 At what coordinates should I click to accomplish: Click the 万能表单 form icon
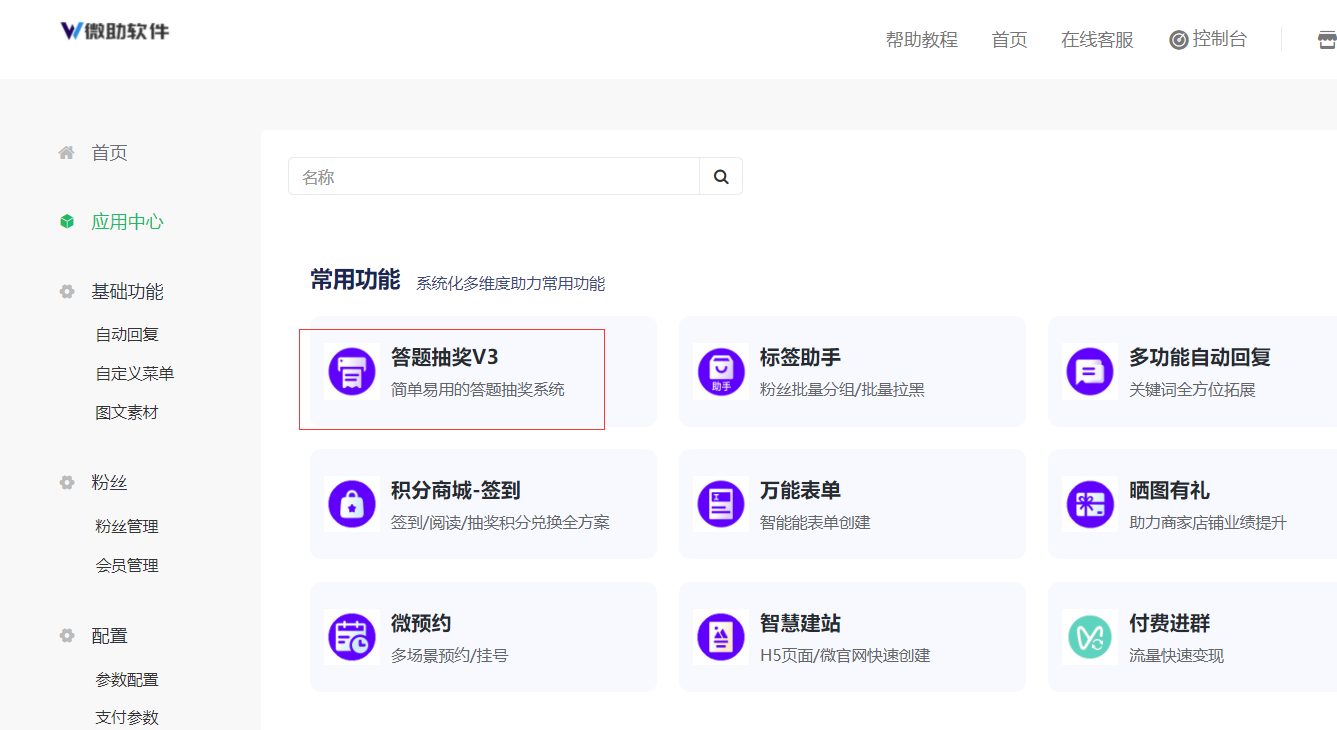coord(721,505)
